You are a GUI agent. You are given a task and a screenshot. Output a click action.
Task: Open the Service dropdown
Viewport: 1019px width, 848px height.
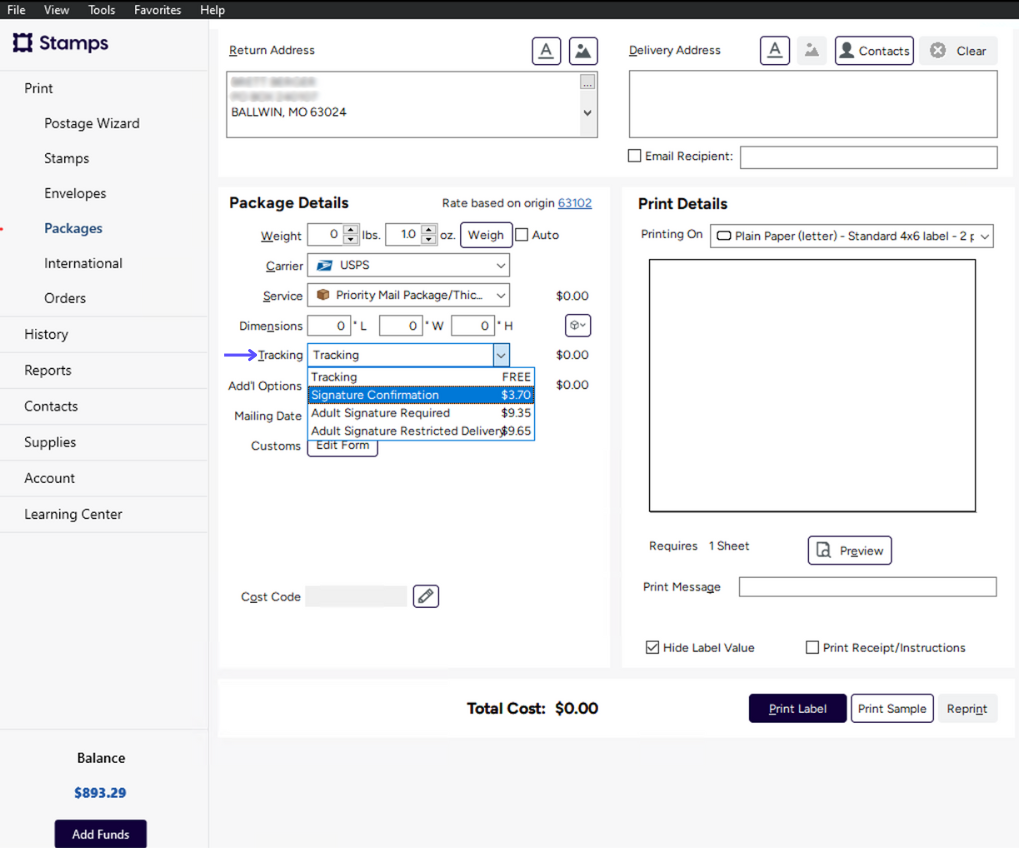(x=408, y=295)
